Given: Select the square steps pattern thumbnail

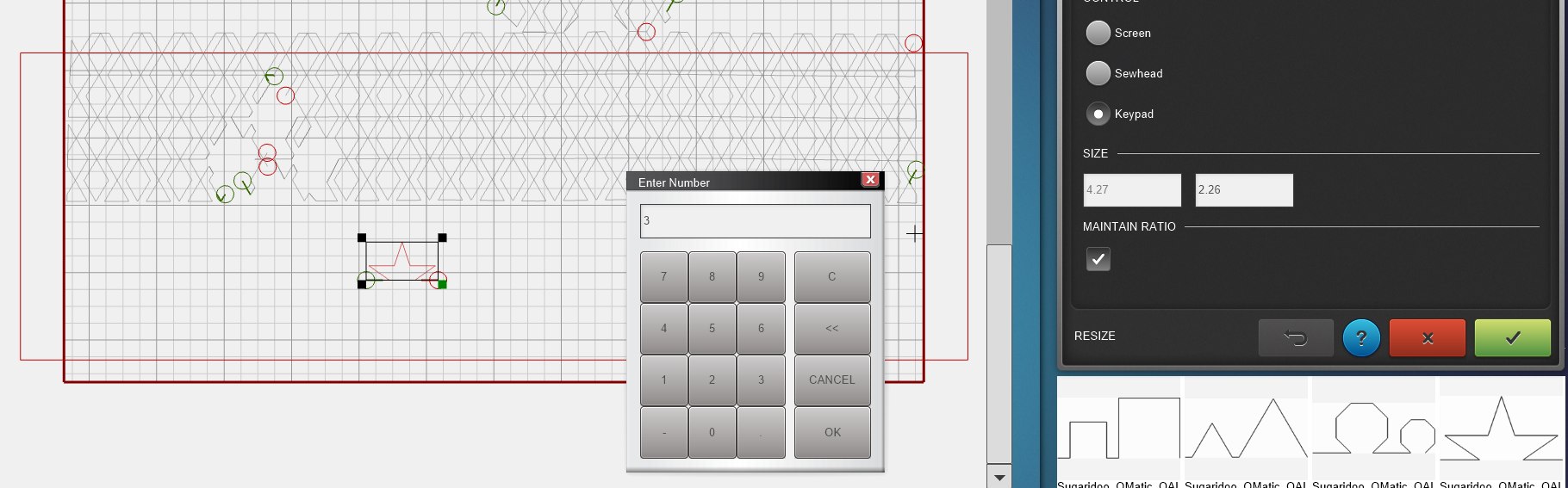Looking at the screenshot, I should 1119,429.
